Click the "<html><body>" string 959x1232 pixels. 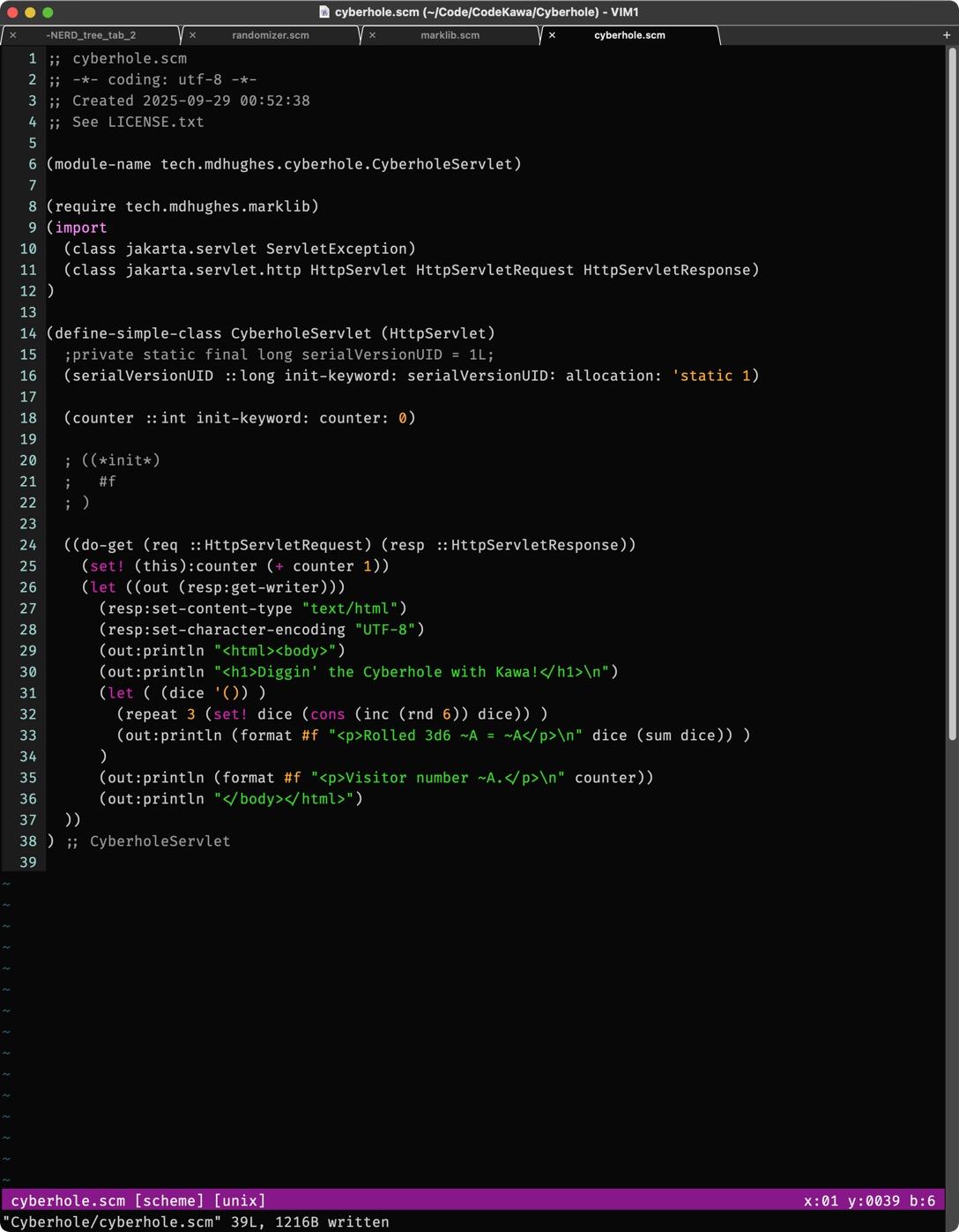tap(275, 651)
